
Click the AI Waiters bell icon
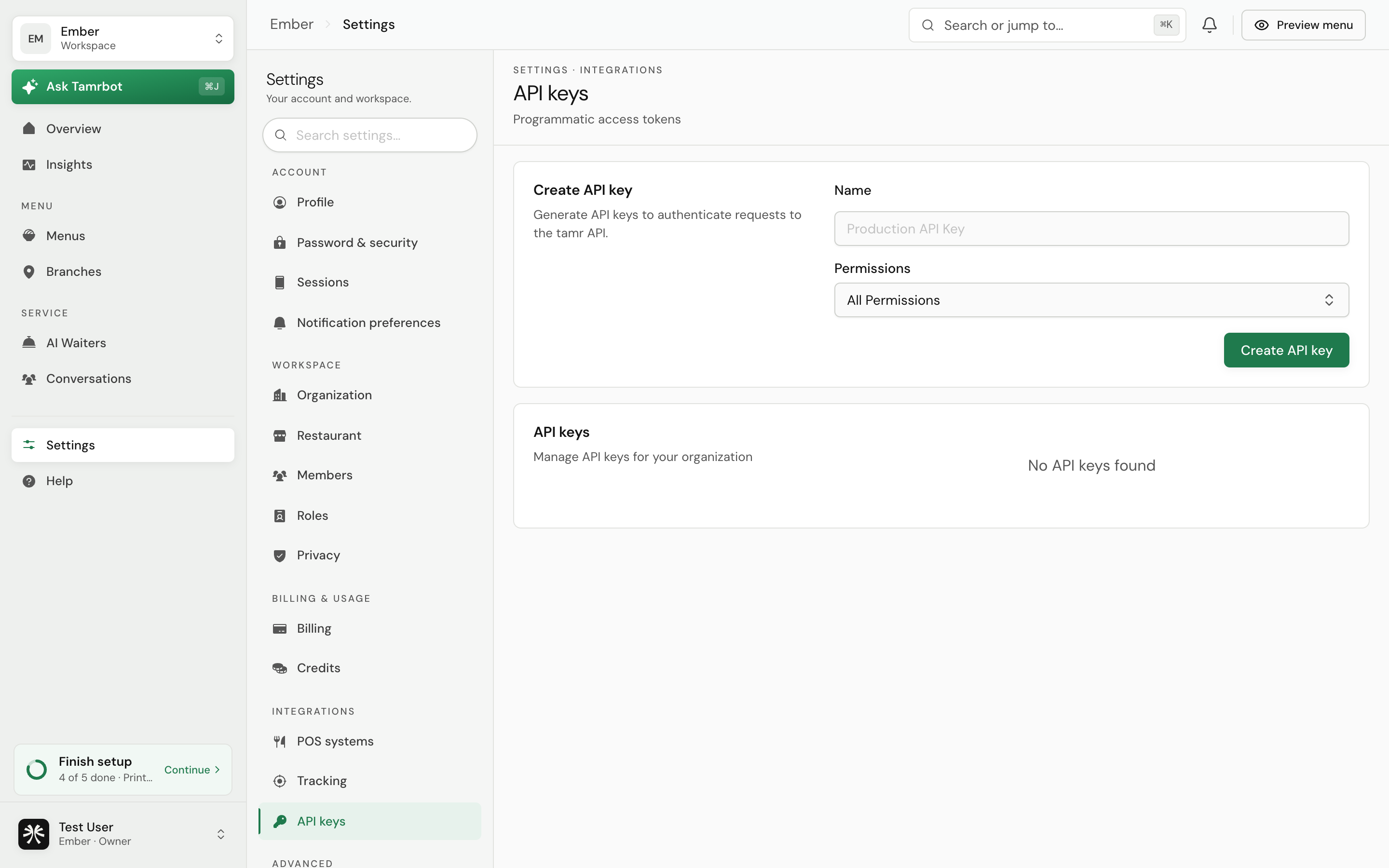(29, 343)
